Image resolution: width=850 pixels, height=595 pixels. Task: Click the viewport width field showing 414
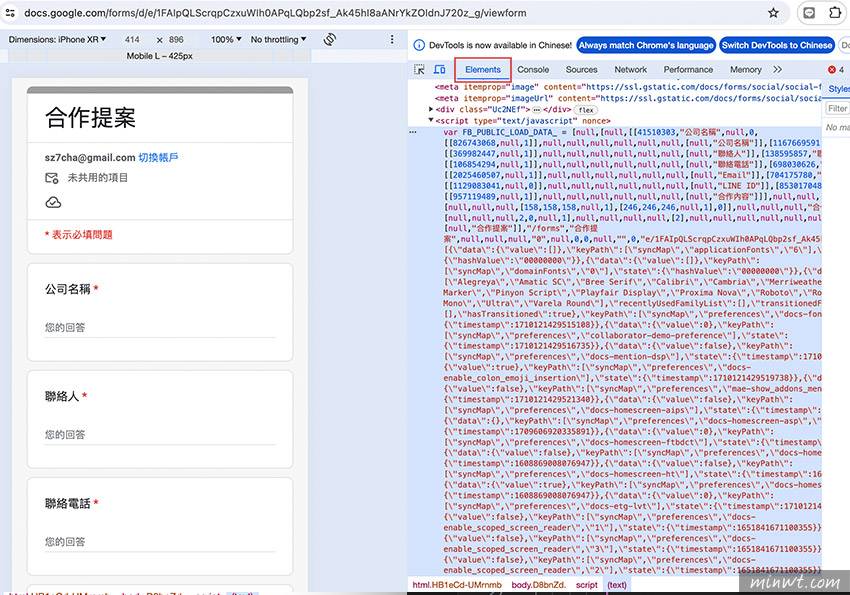[132, 40]
